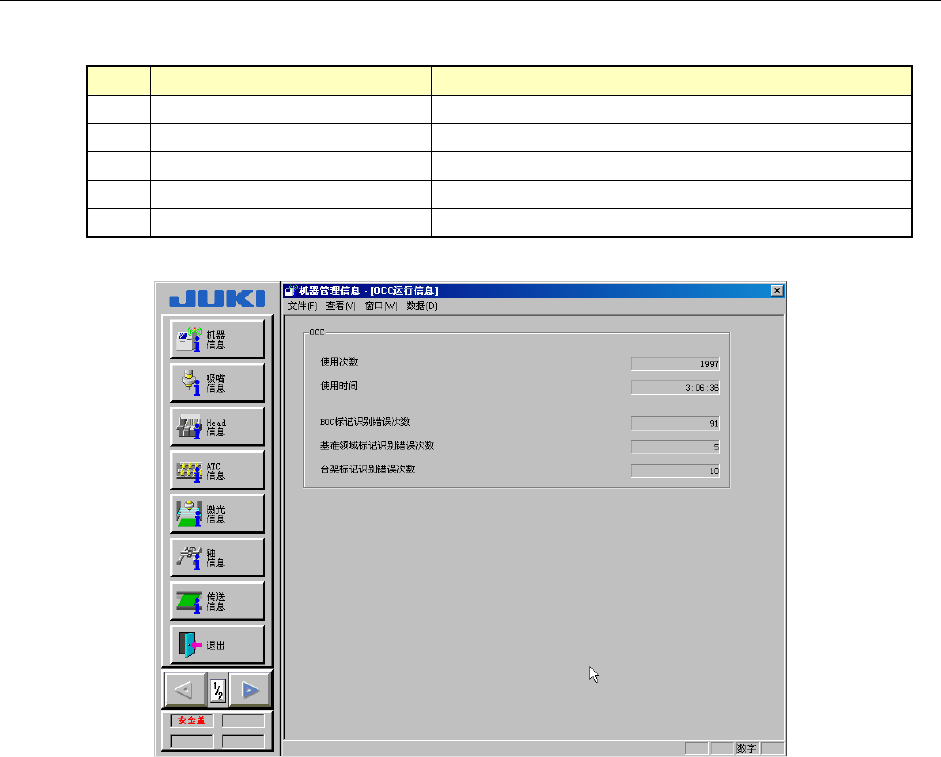Open 机器信息 machine info panel
The height and width of the screenshot is (757, 941).
coord(217,339)
